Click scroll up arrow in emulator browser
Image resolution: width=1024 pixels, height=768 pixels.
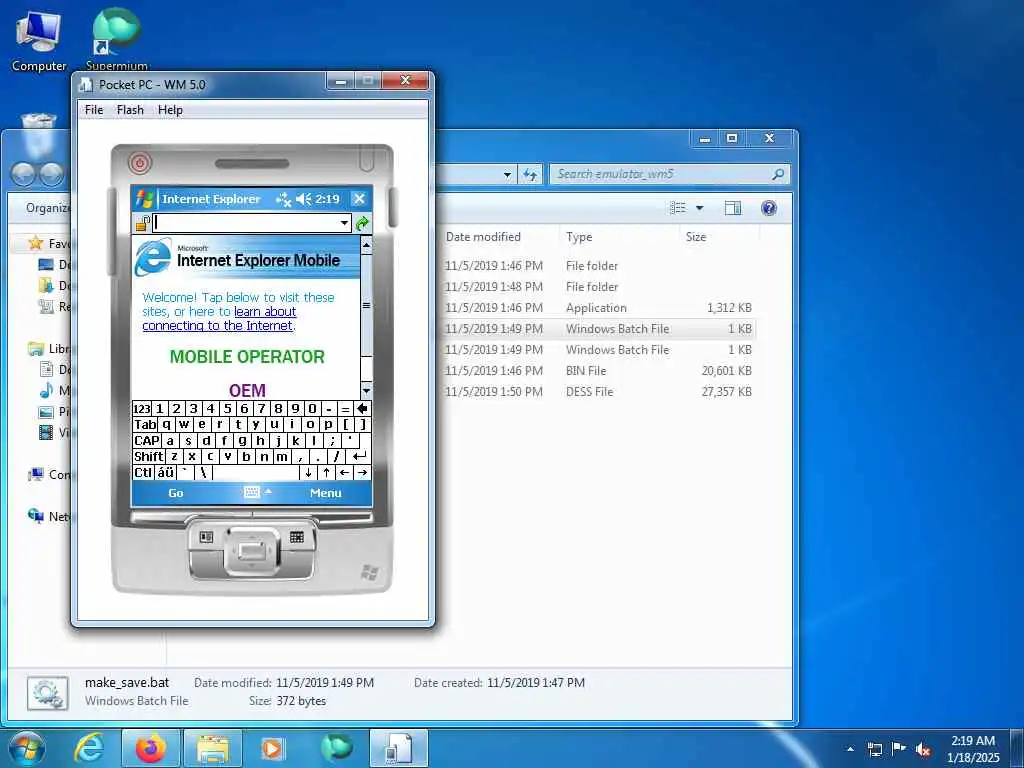[x=366, y=246]
